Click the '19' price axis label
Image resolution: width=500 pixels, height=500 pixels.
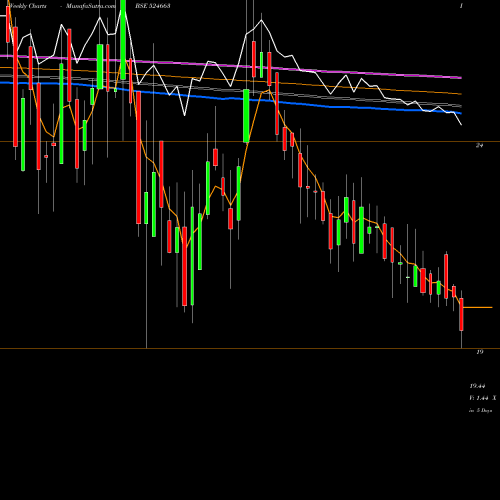480,352
